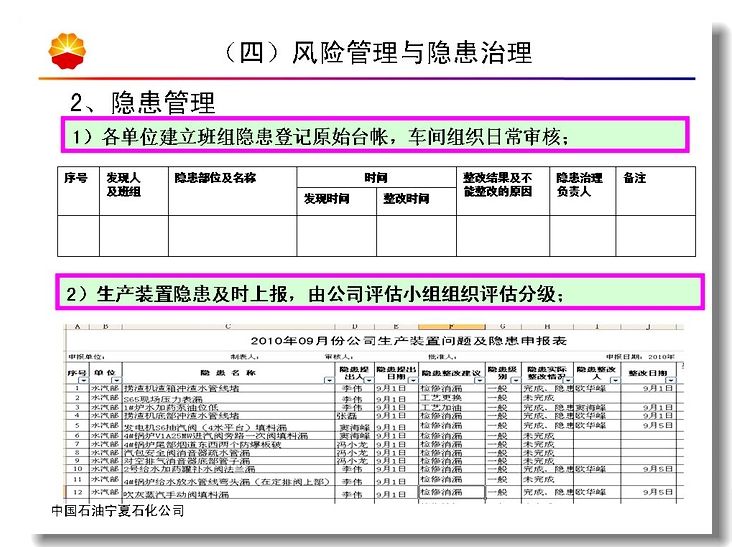The image size is (732, 547).
Task: Select the 隐患部位及名称 header cell
Action: tap(232, 191)
